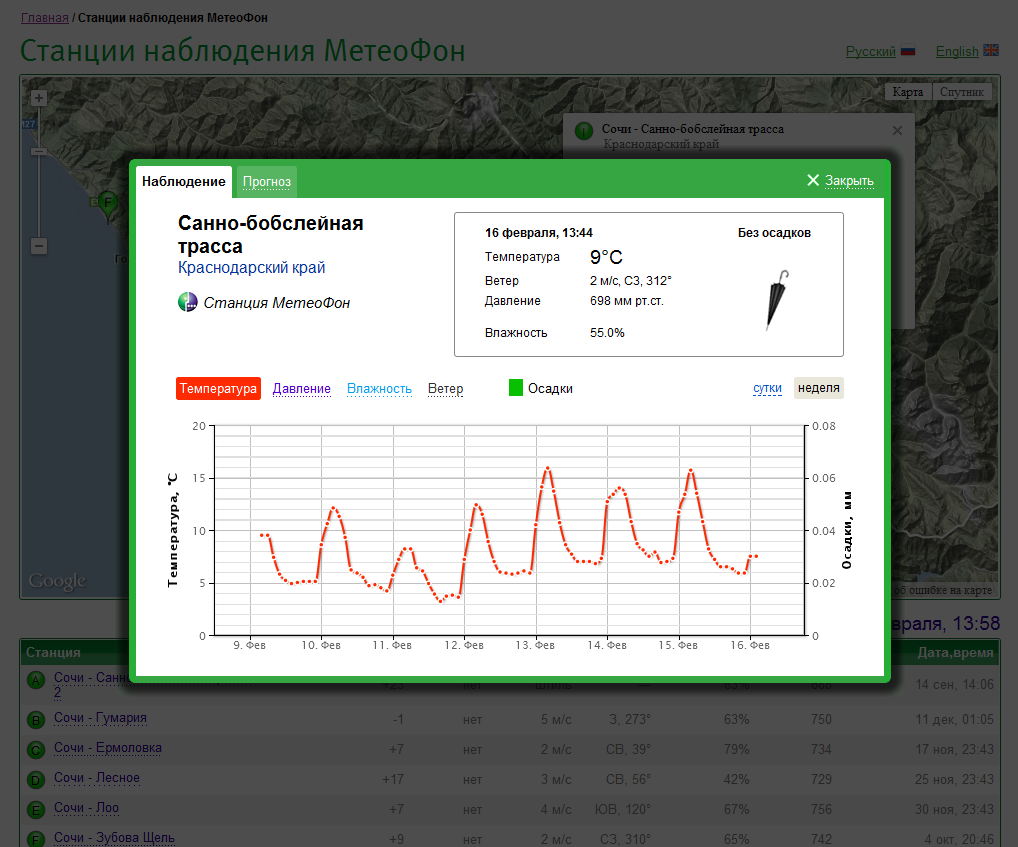Click the 11 дек, 01:05 date cell
This screenshot has height=847, width=1018.
(954, 719)
